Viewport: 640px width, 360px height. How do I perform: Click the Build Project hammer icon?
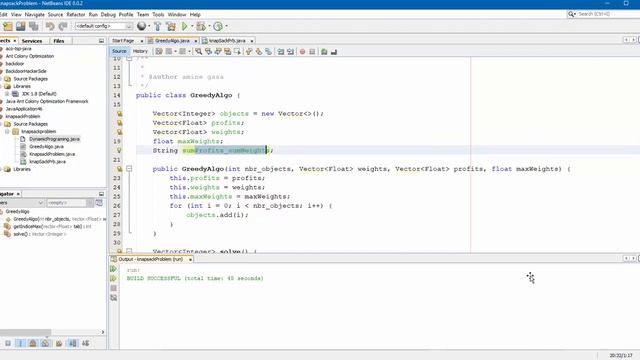click(158, 27)
